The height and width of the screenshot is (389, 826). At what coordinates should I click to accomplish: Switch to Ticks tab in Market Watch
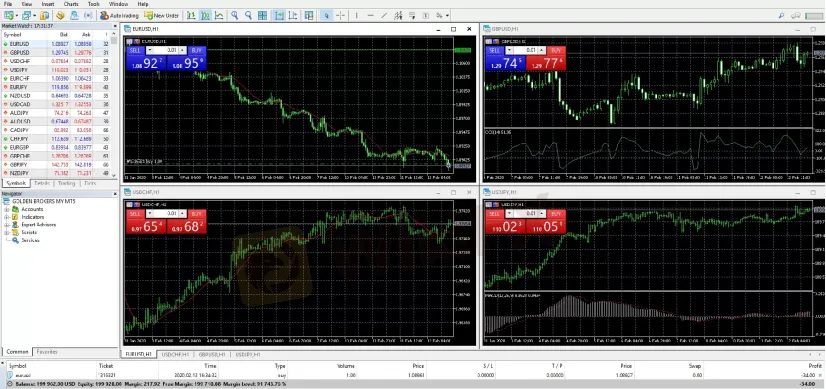(x=90, y=183)
